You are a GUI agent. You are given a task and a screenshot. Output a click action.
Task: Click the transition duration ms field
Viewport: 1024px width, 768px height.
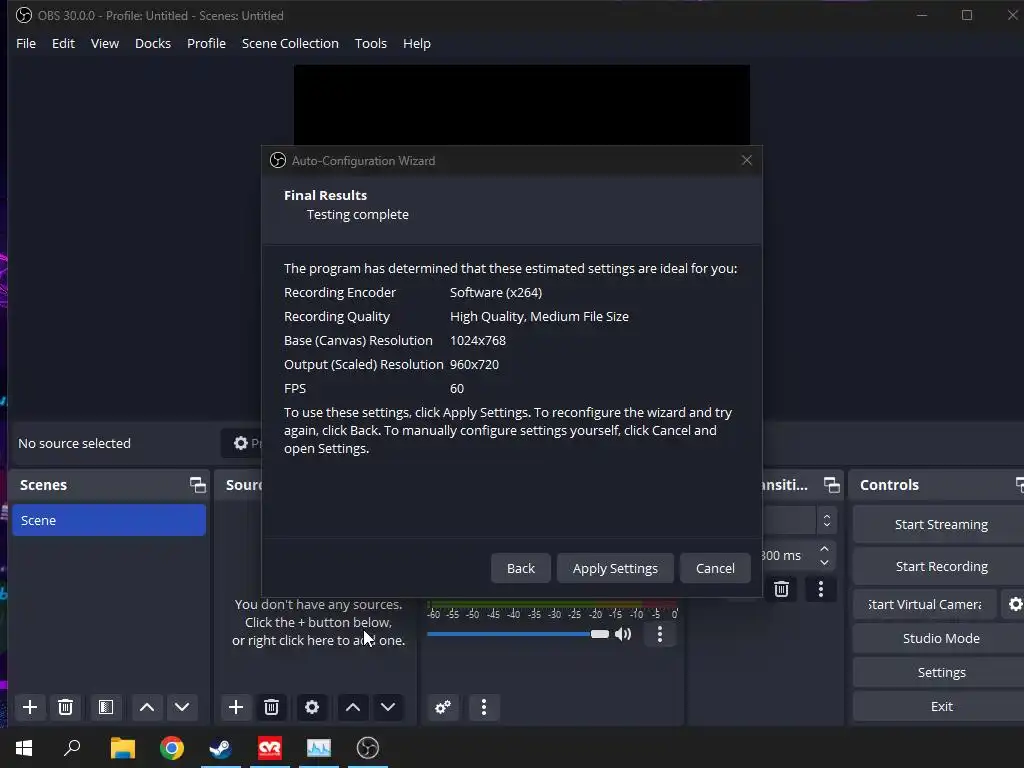(x=787, y=556)
